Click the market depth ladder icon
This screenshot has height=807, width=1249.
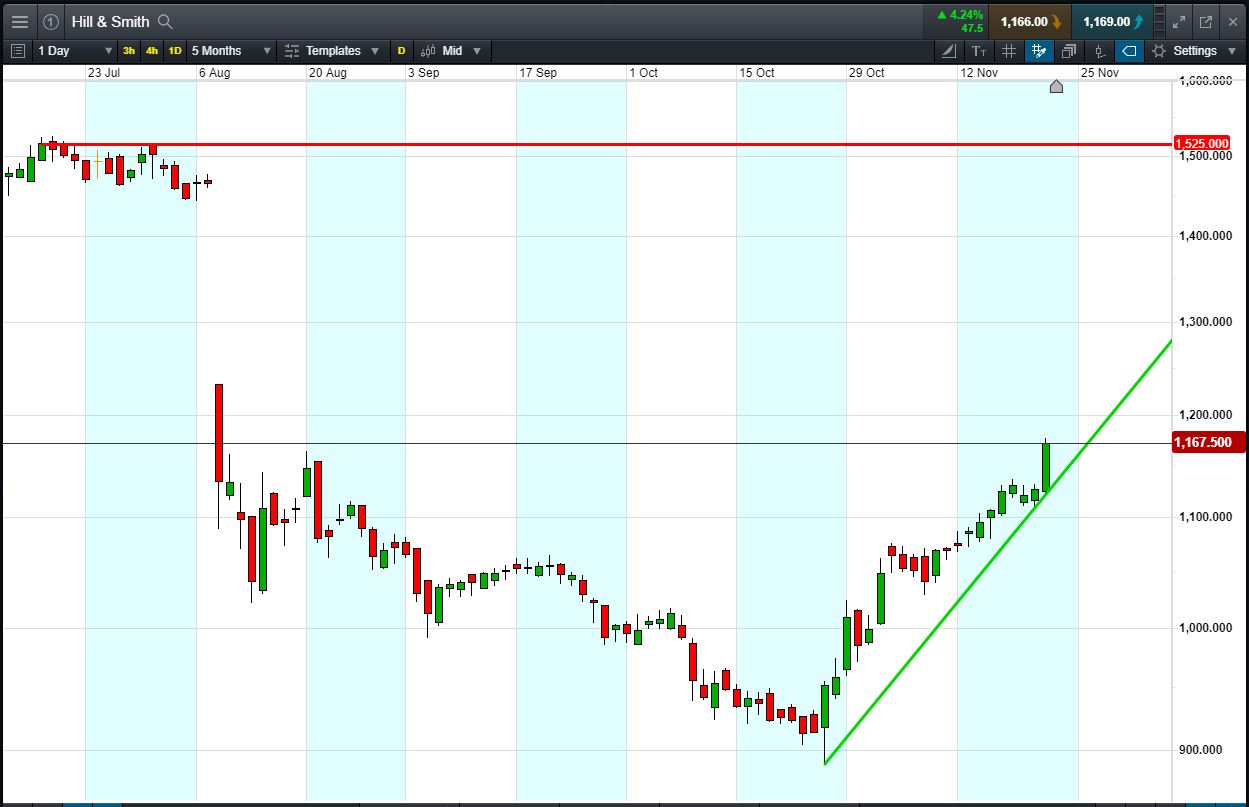click(x=1159, y=21)
